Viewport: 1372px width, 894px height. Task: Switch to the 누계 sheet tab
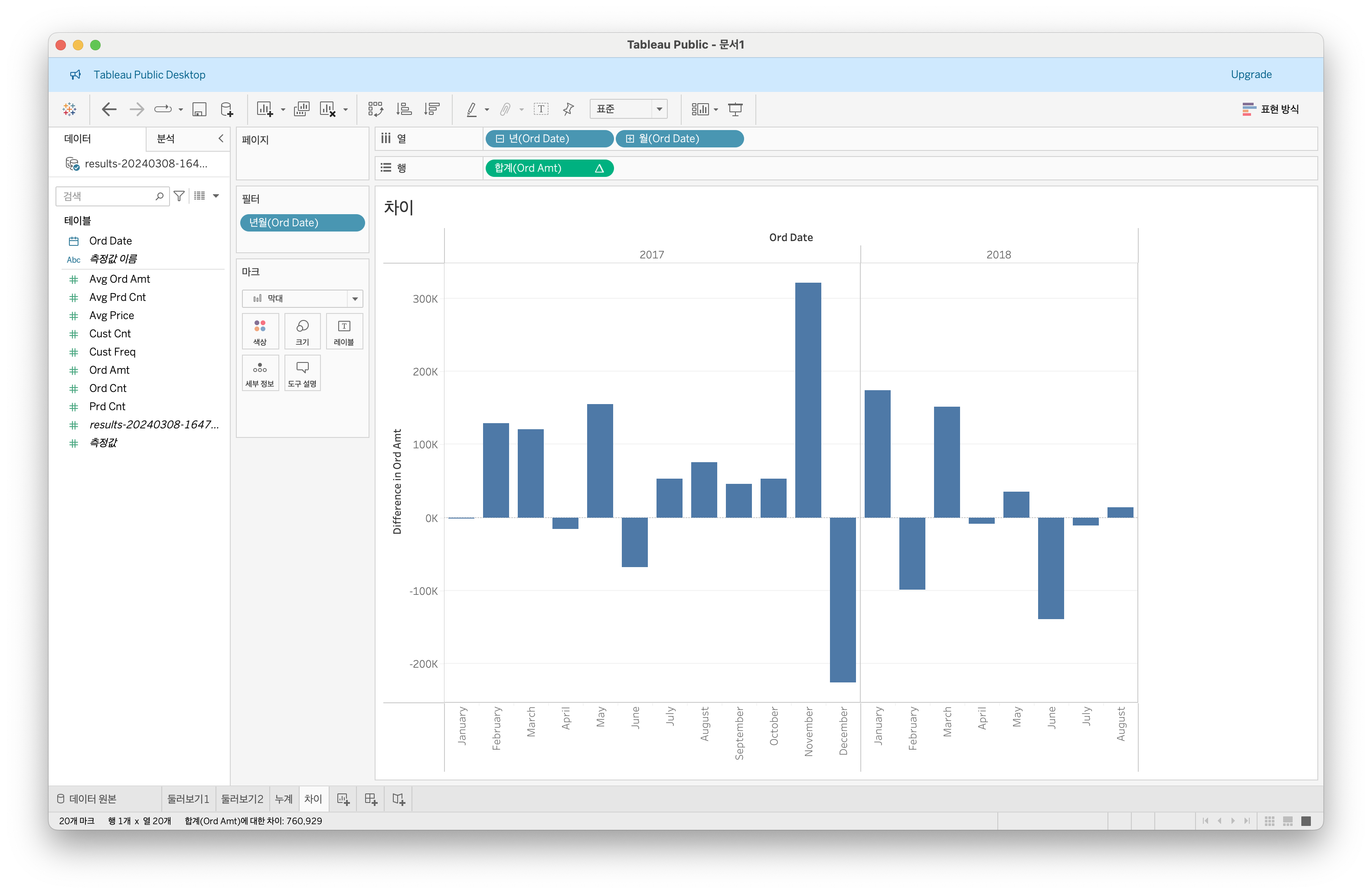pos(284,799)
